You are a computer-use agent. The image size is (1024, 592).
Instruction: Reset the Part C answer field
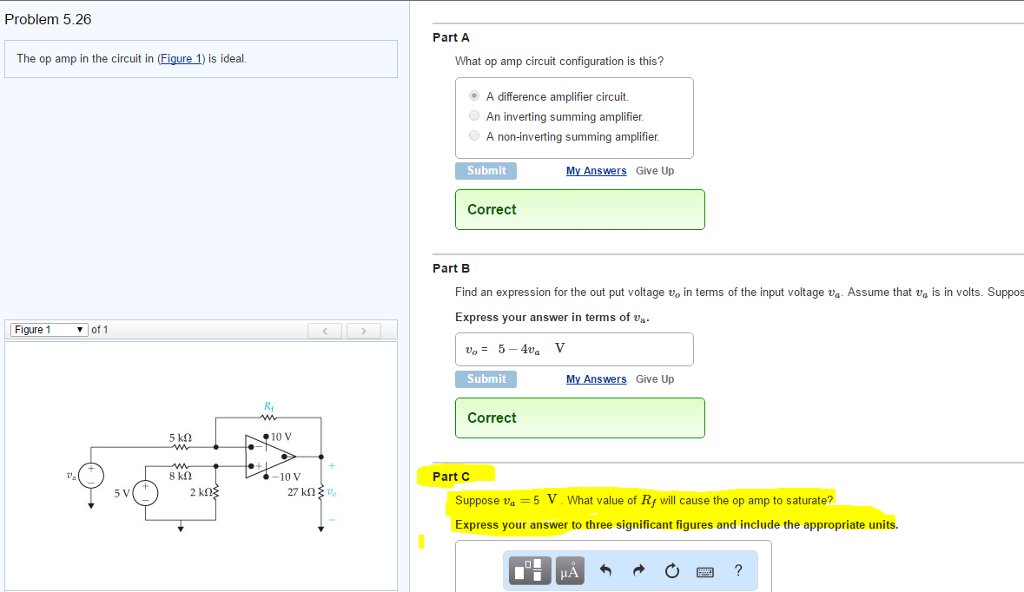[x=672, y=571]
